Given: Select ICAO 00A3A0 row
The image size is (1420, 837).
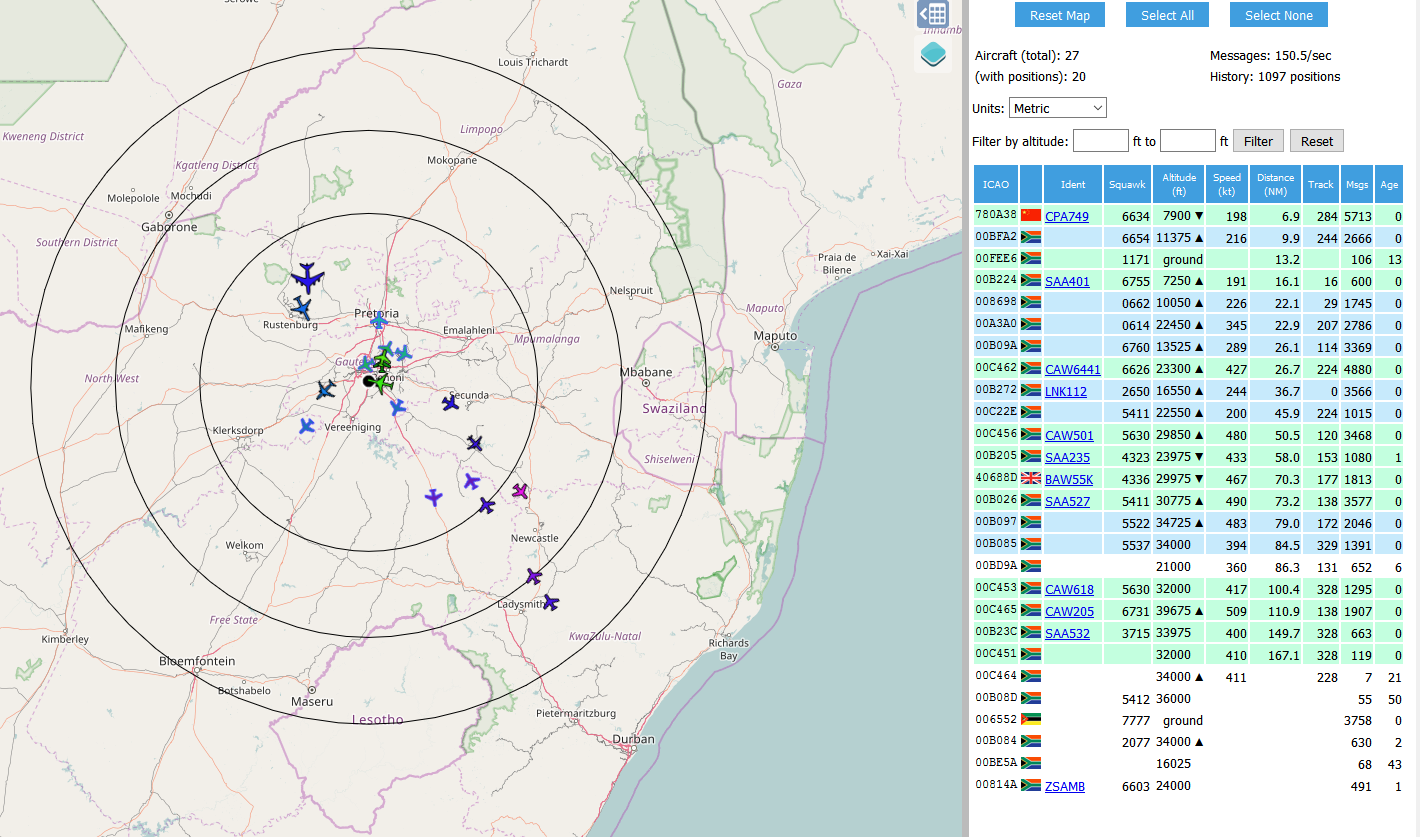Looking at the screenshot, I should pyautogui.click(x=1188, y=325).
